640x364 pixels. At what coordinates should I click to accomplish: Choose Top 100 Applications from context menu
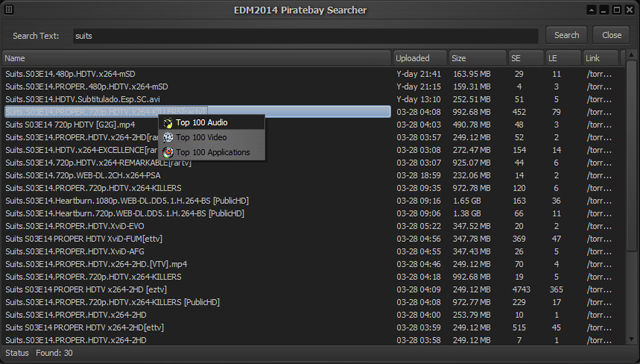[x=211, y=152]
